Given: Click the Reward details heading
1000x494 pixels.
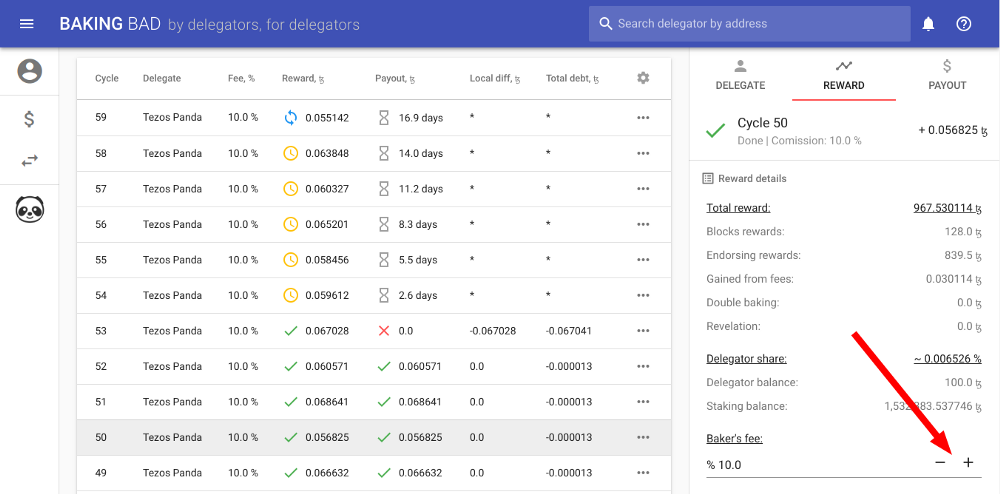Looking at the screenshot, I should 752,178.
